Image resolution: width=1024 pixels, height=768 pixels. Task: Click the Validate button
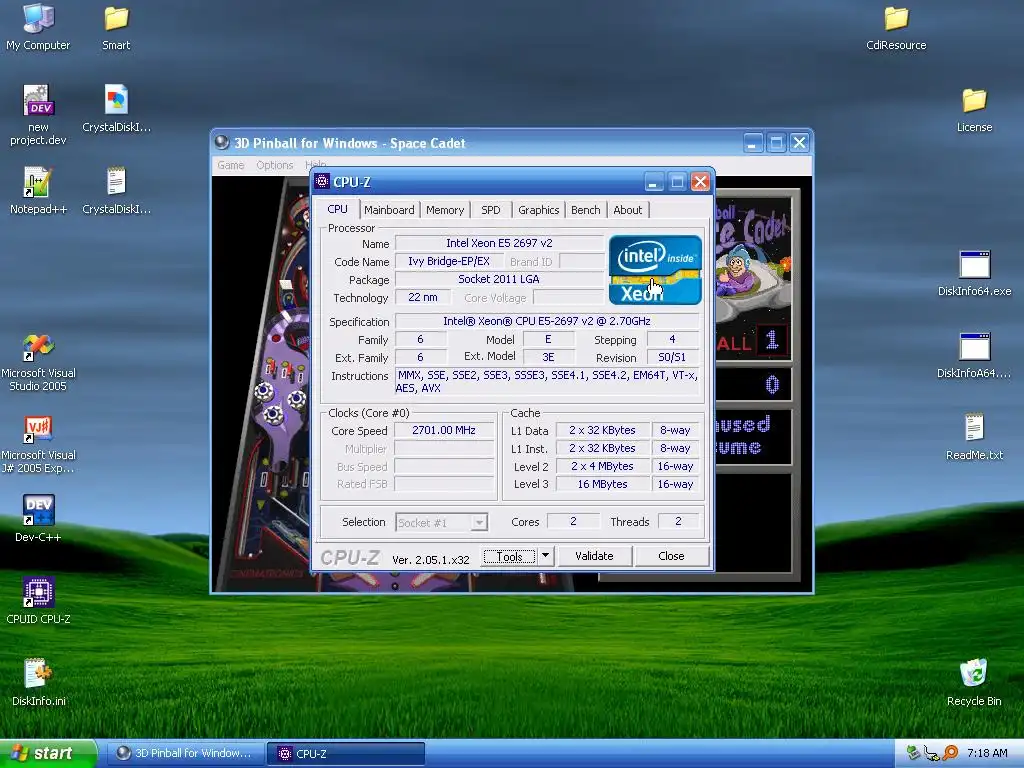tap(594, 556)
